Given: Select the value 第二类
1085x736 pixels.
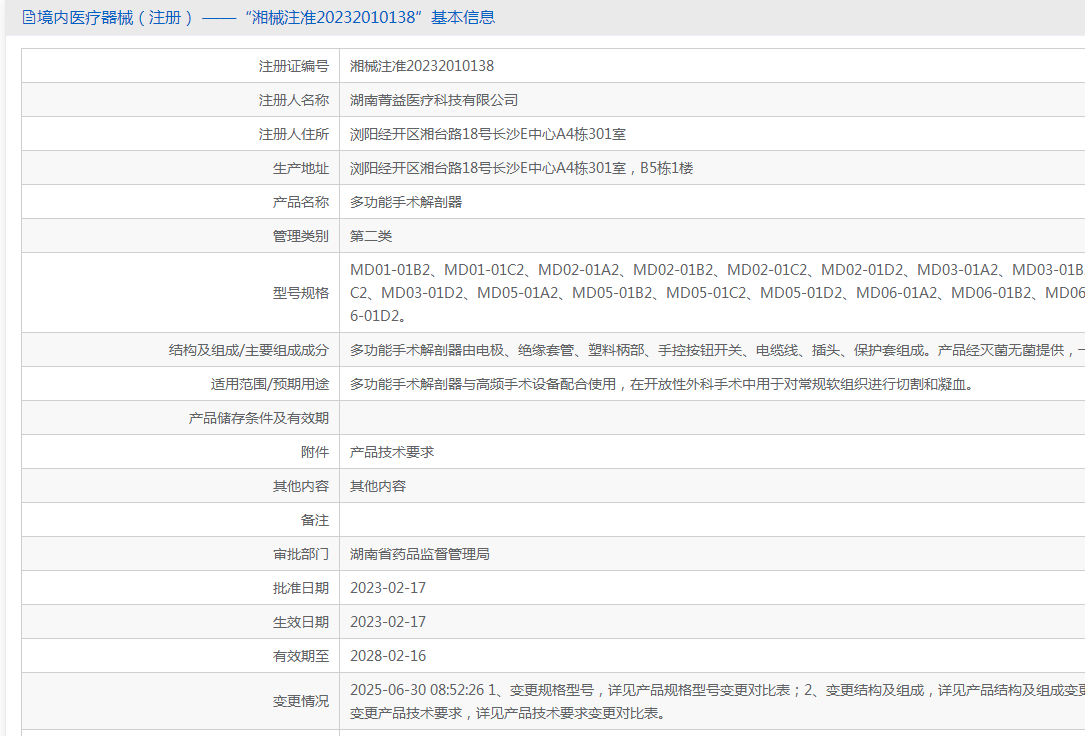Looking at the screenshot, I should click(371, 235).
